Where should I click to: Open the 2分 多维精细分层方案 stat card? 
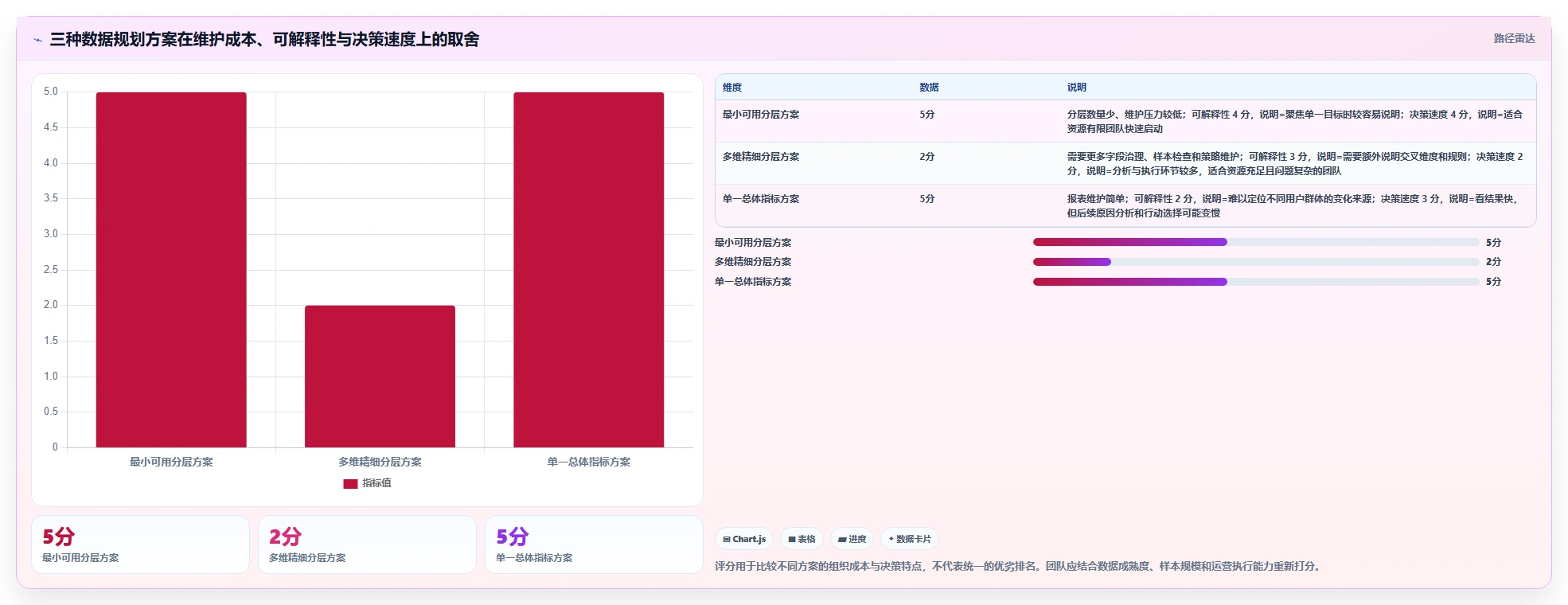367,544
